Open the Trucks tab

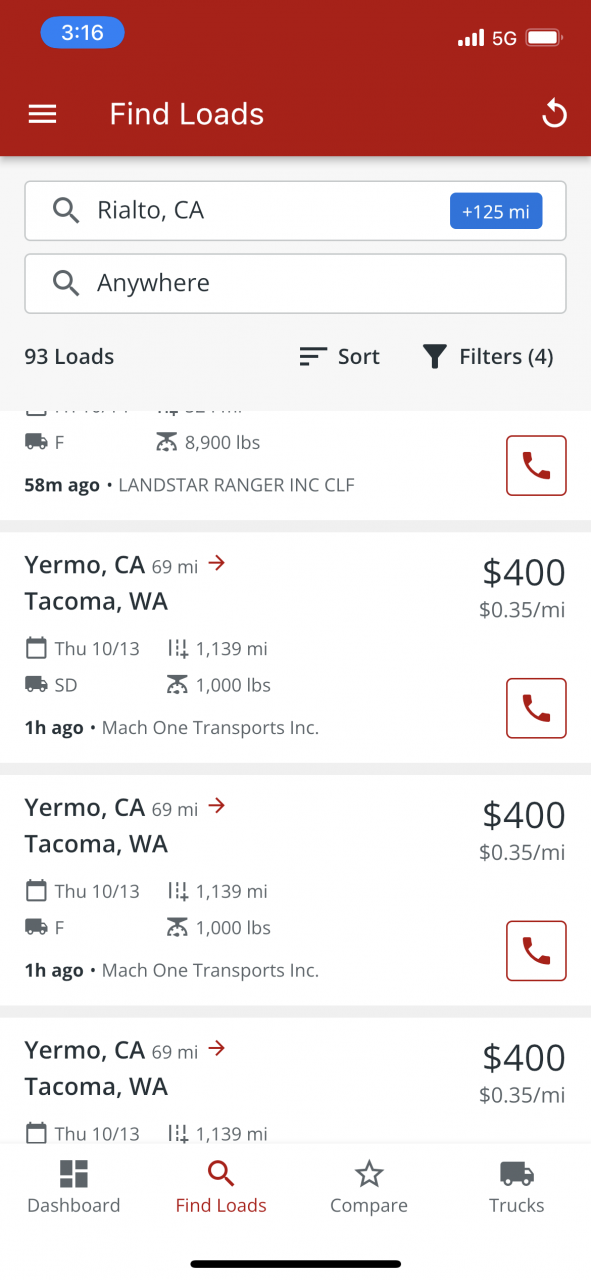click(x=517, y=1187)
